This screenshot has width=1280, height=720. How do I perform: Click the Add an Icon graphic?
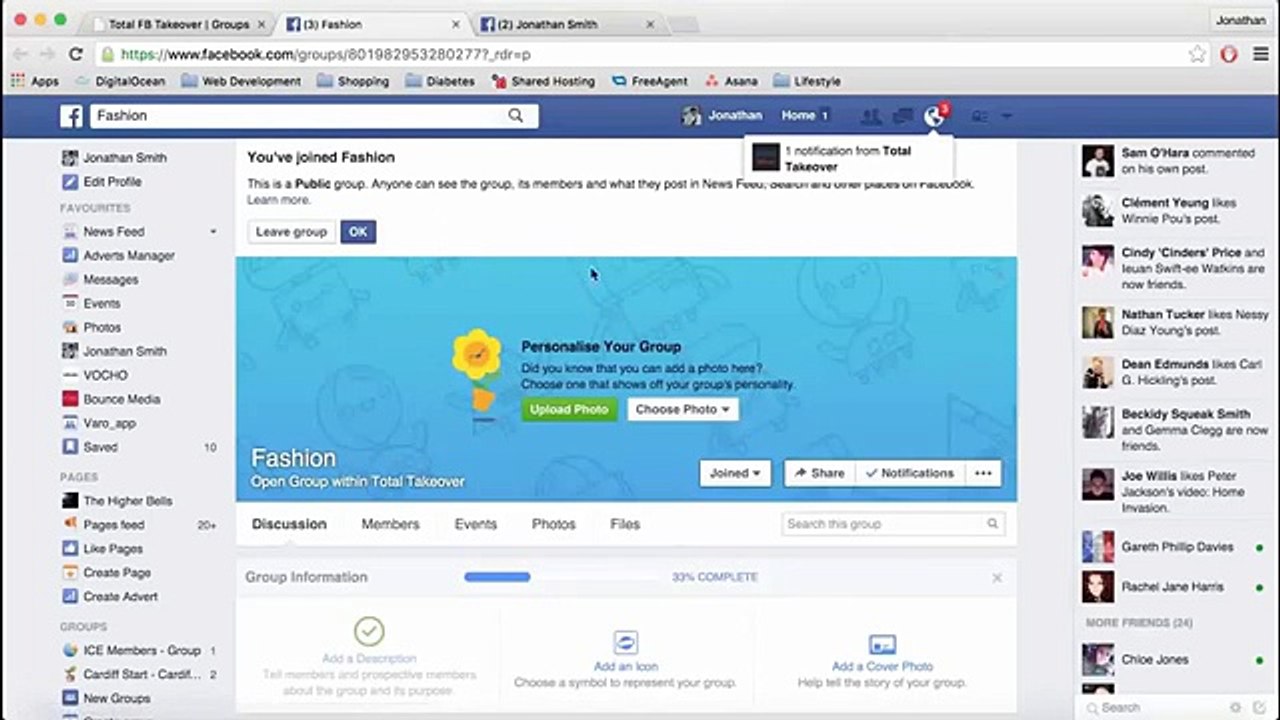point(626,642)
